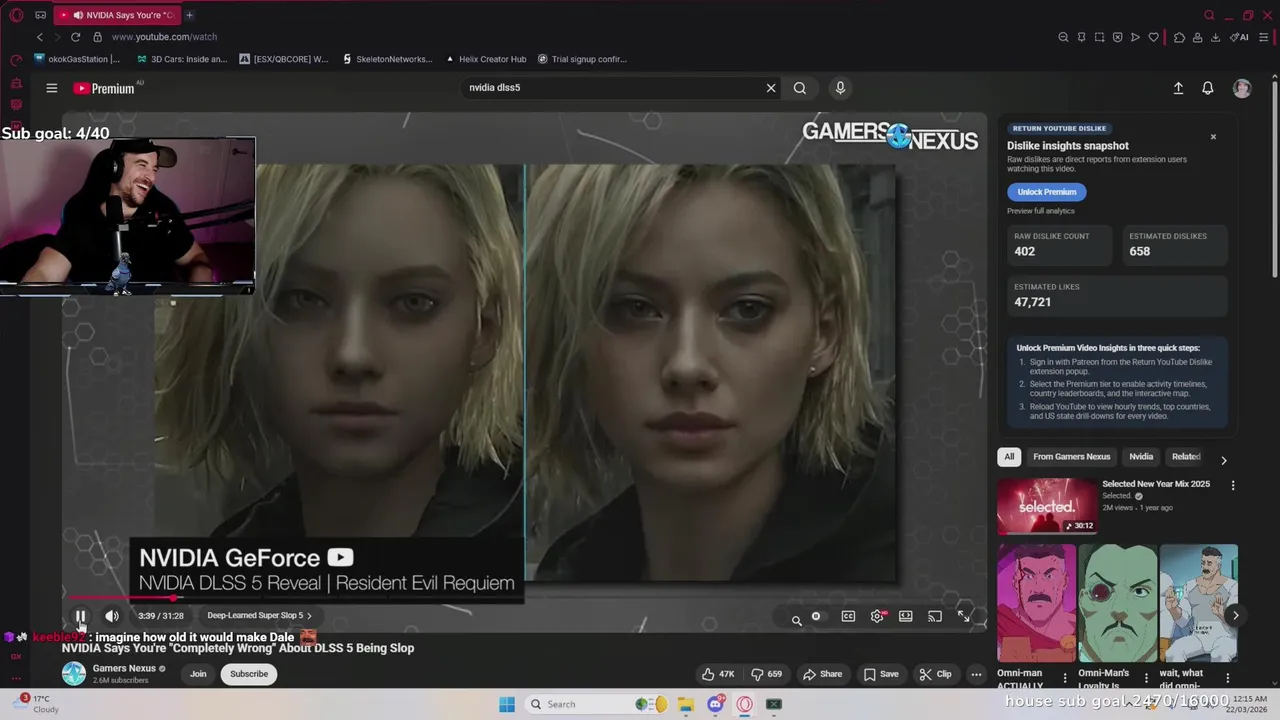The image size is (1280, 720).
Task: Click the nvidia dlss5 search field
Action: tap(610, 88)
